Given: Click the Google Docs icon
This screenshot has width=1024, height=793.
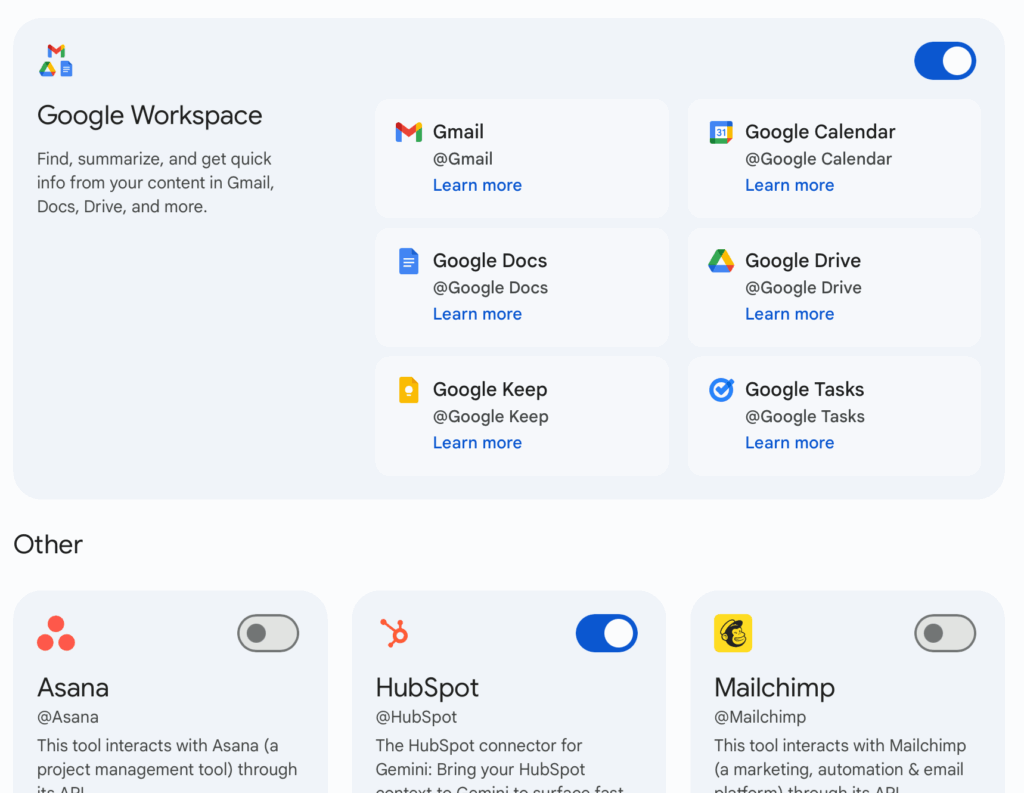Looking at the screenshot, I should [x=408, y=261].
